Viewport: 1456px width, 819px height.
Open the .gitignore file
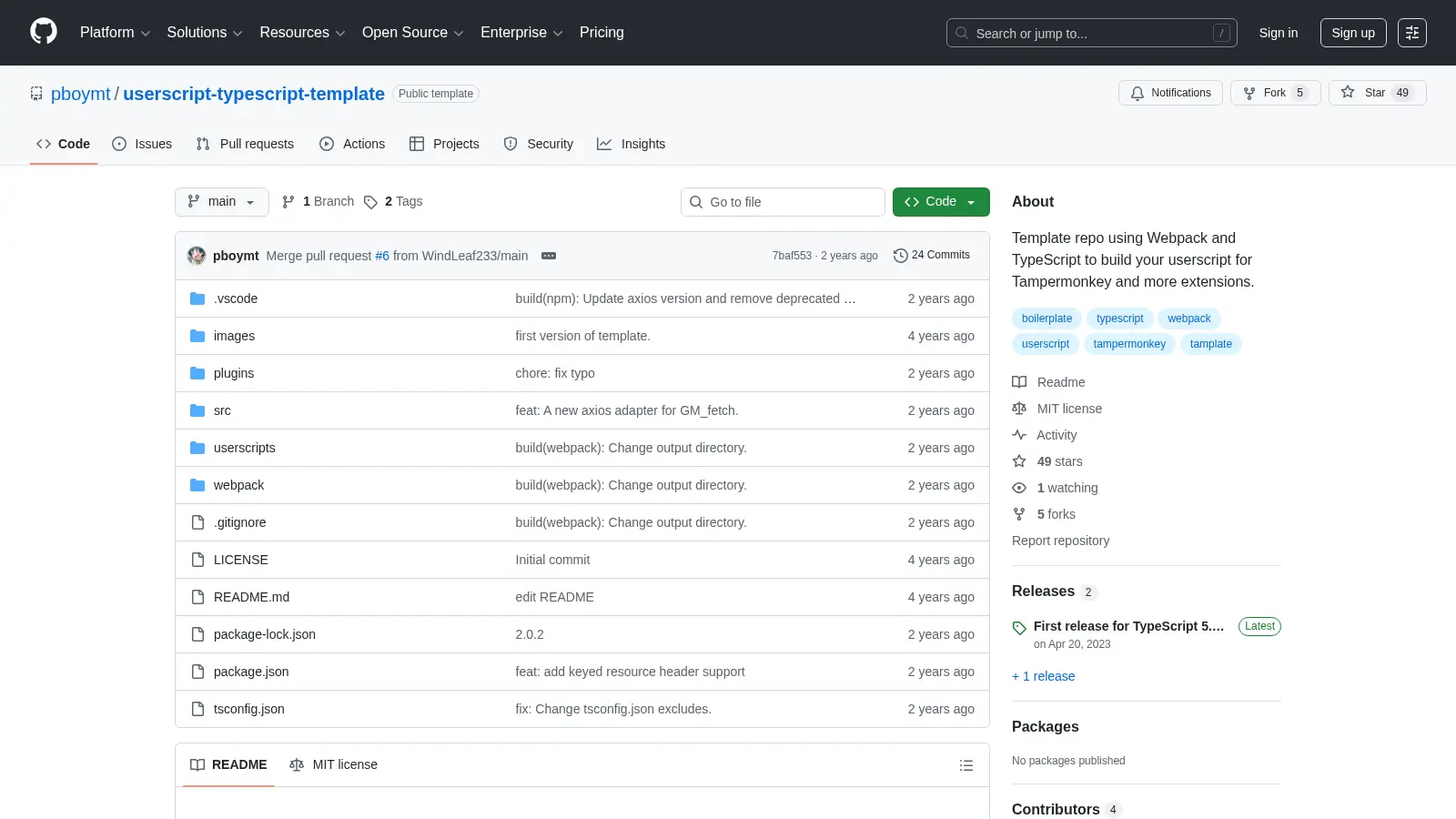239,522
